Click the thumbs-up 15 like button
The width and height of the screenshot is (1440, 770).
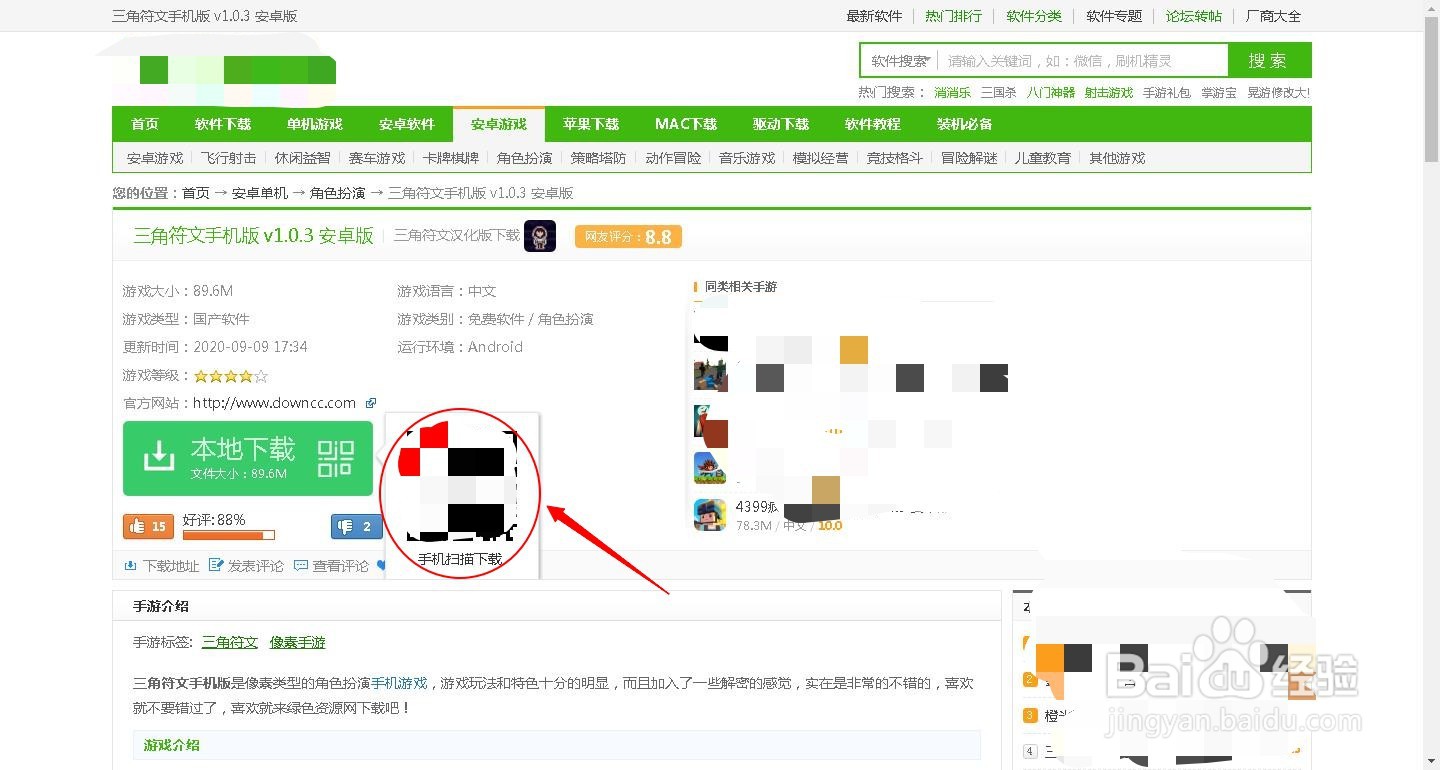[x=148, y=526]
